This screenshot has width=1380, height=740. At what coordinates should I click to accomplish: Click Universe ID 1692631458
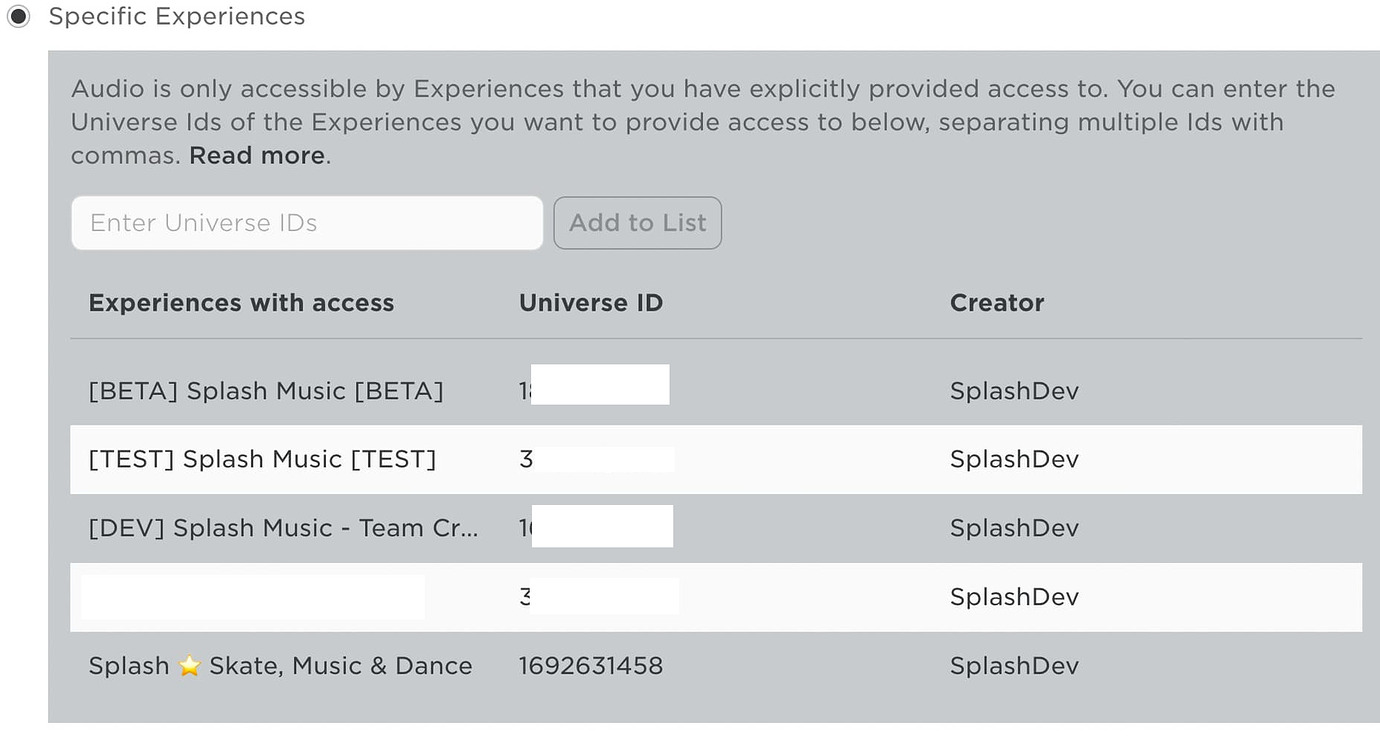591,666
